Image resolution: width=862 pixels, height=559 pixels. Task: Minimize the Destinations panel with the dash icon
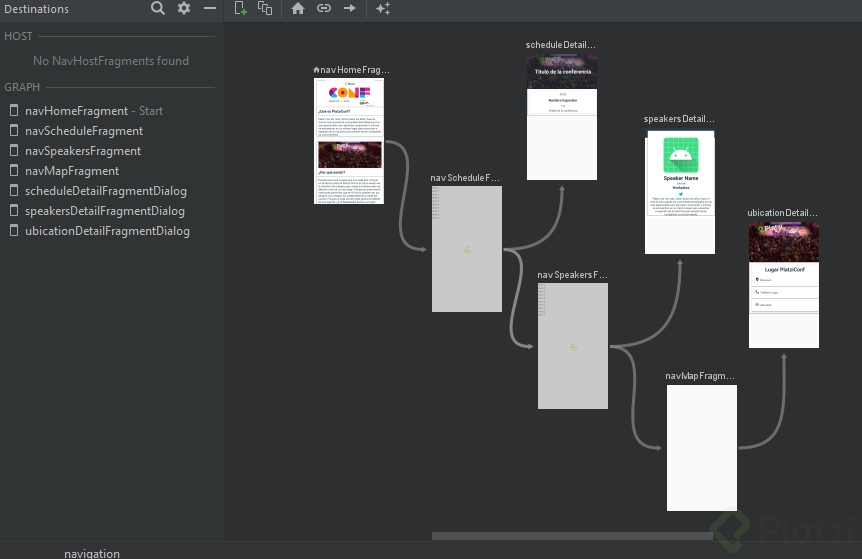coord(210,8)
